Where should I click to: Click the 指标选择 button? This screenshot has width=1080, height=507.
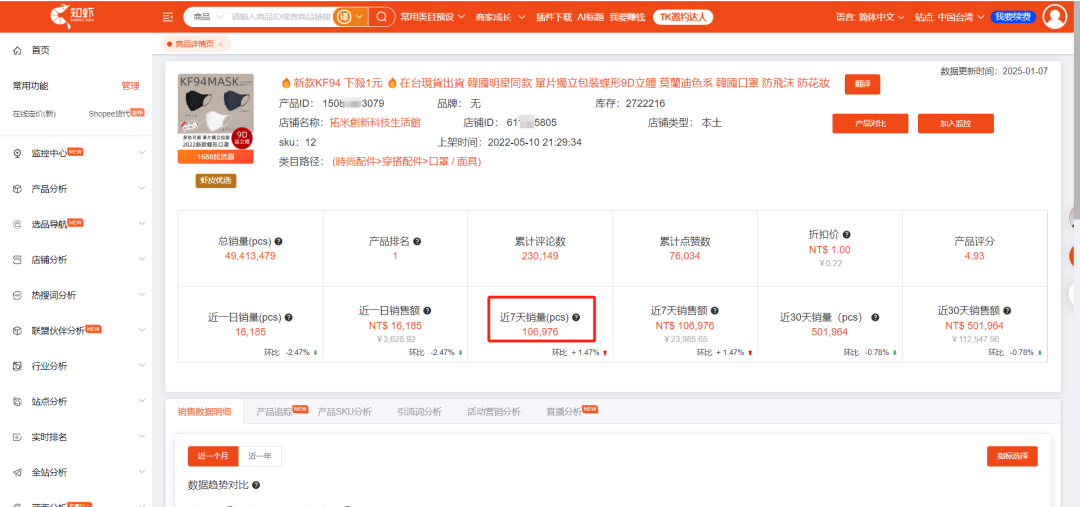[1012, 457]
